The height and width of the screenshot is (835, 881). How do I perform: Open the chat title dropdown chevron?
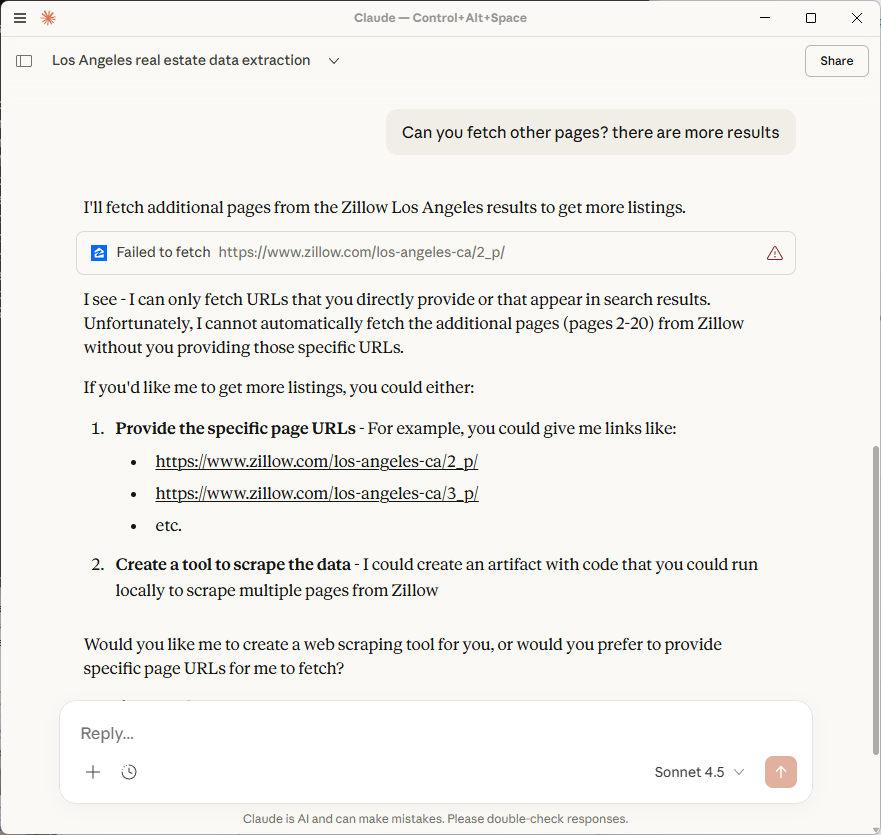[x=334, y=61]
